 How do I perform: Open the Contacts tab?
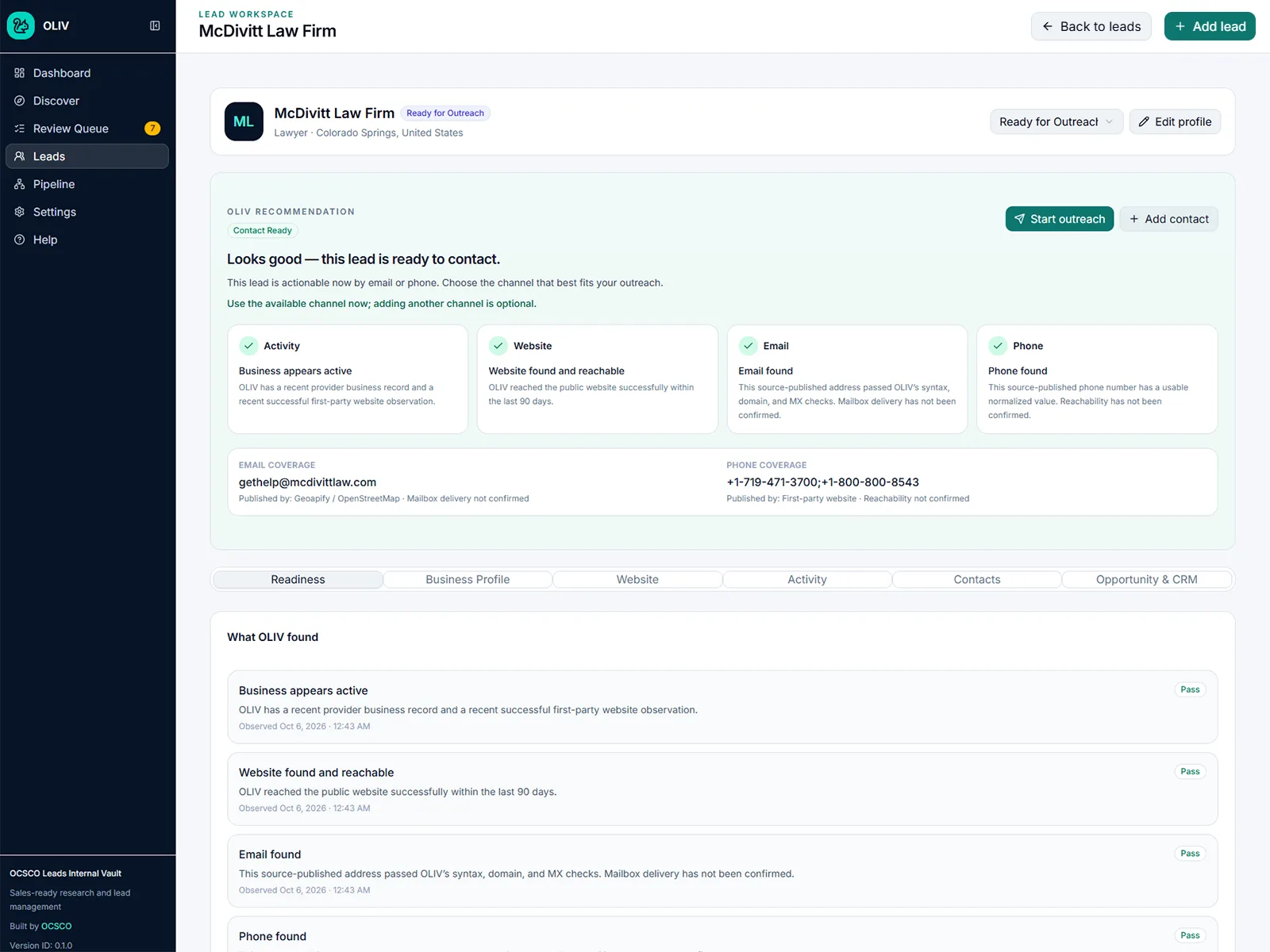(977, 579)
